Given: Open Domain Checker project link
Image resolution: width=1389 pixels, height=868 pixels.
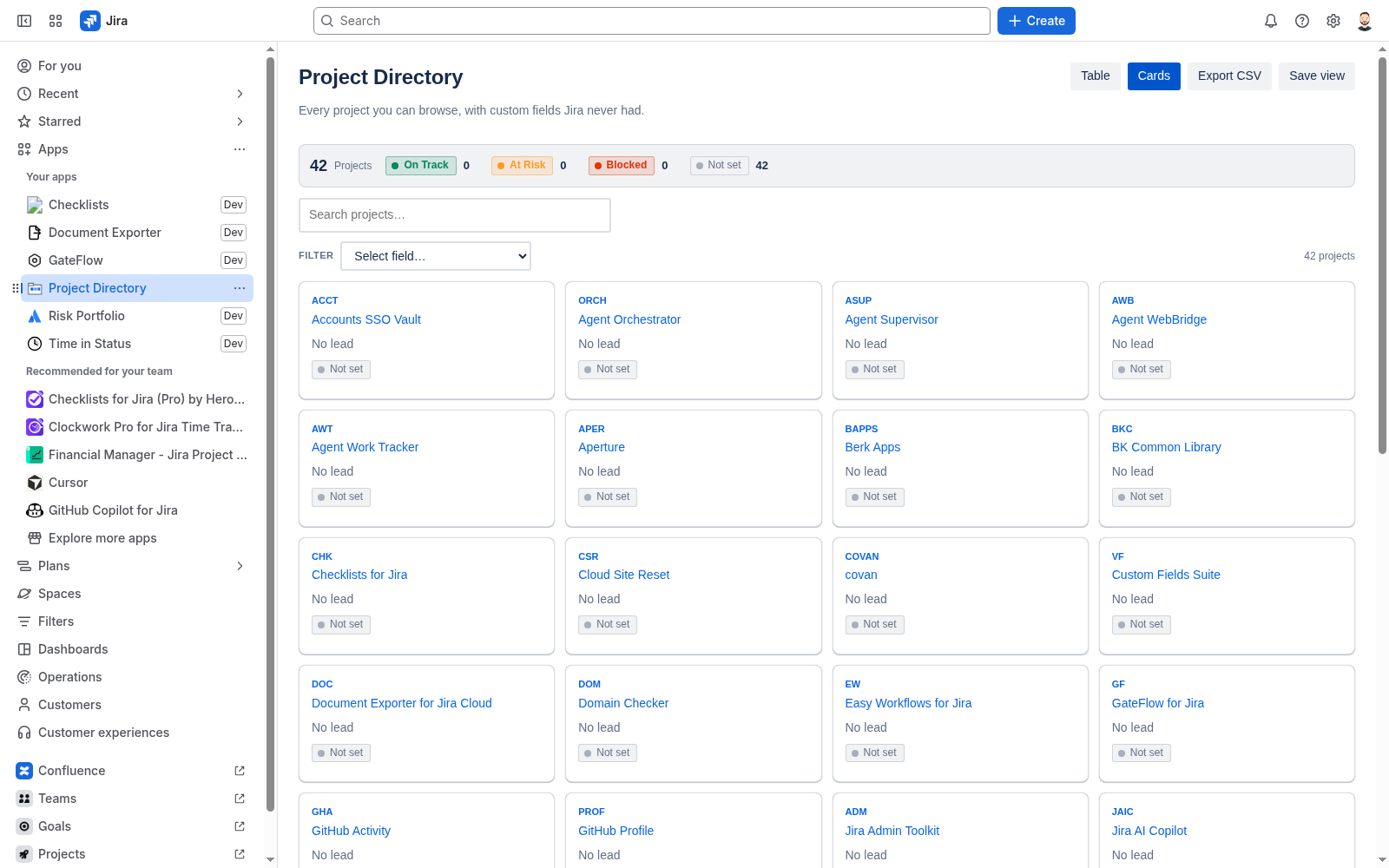Looking at the screenshot, I should tap(623, 703).
